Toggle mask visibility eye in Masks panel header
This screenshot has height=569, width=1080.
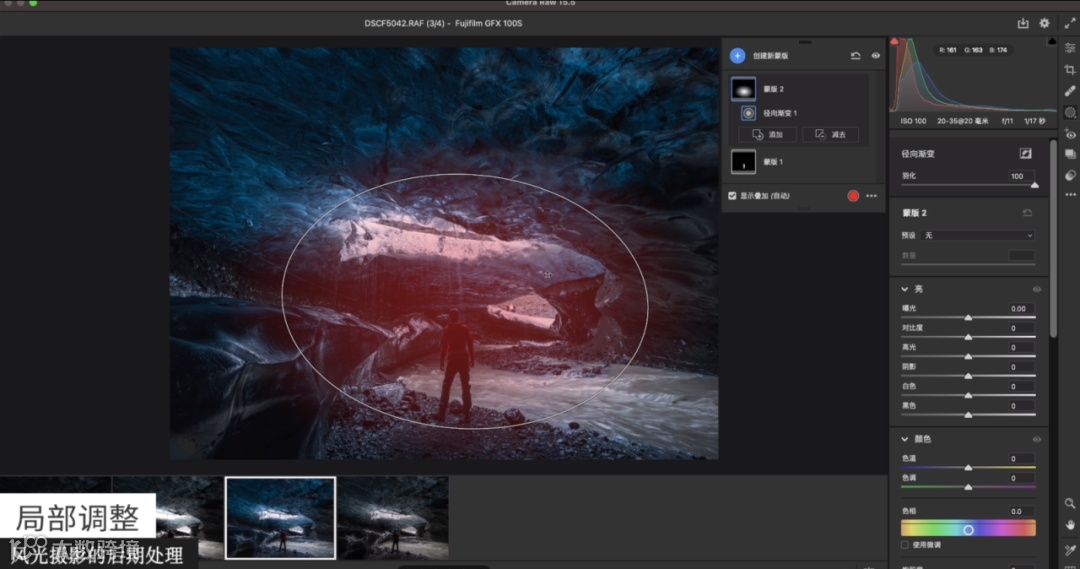point(875,56)
